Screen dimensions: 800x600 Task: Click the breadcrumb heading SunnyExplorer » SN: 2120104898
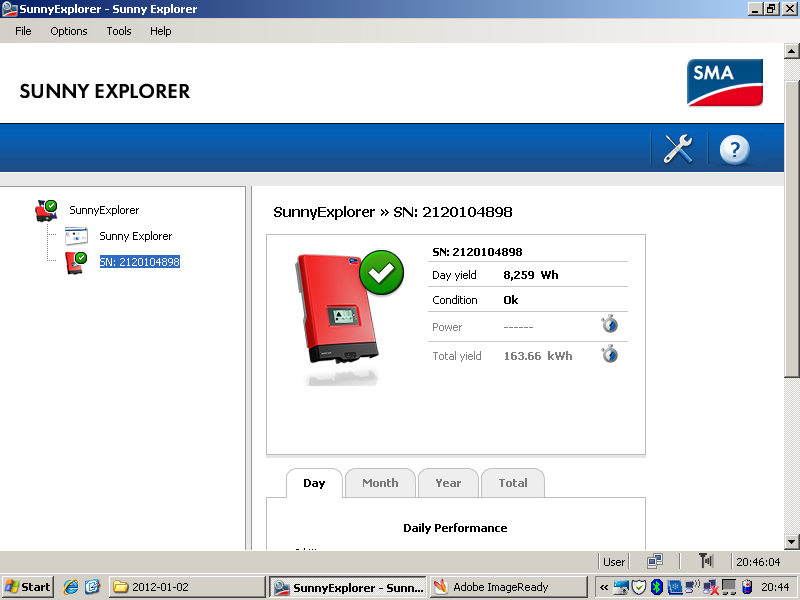click(393, 212)
